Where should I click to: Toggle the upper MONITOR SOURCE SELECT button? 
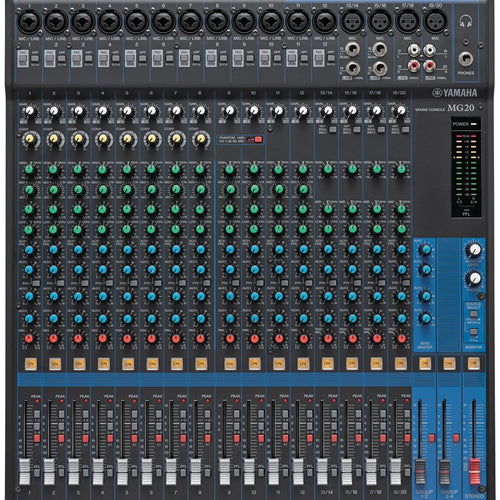click(473, 315)
